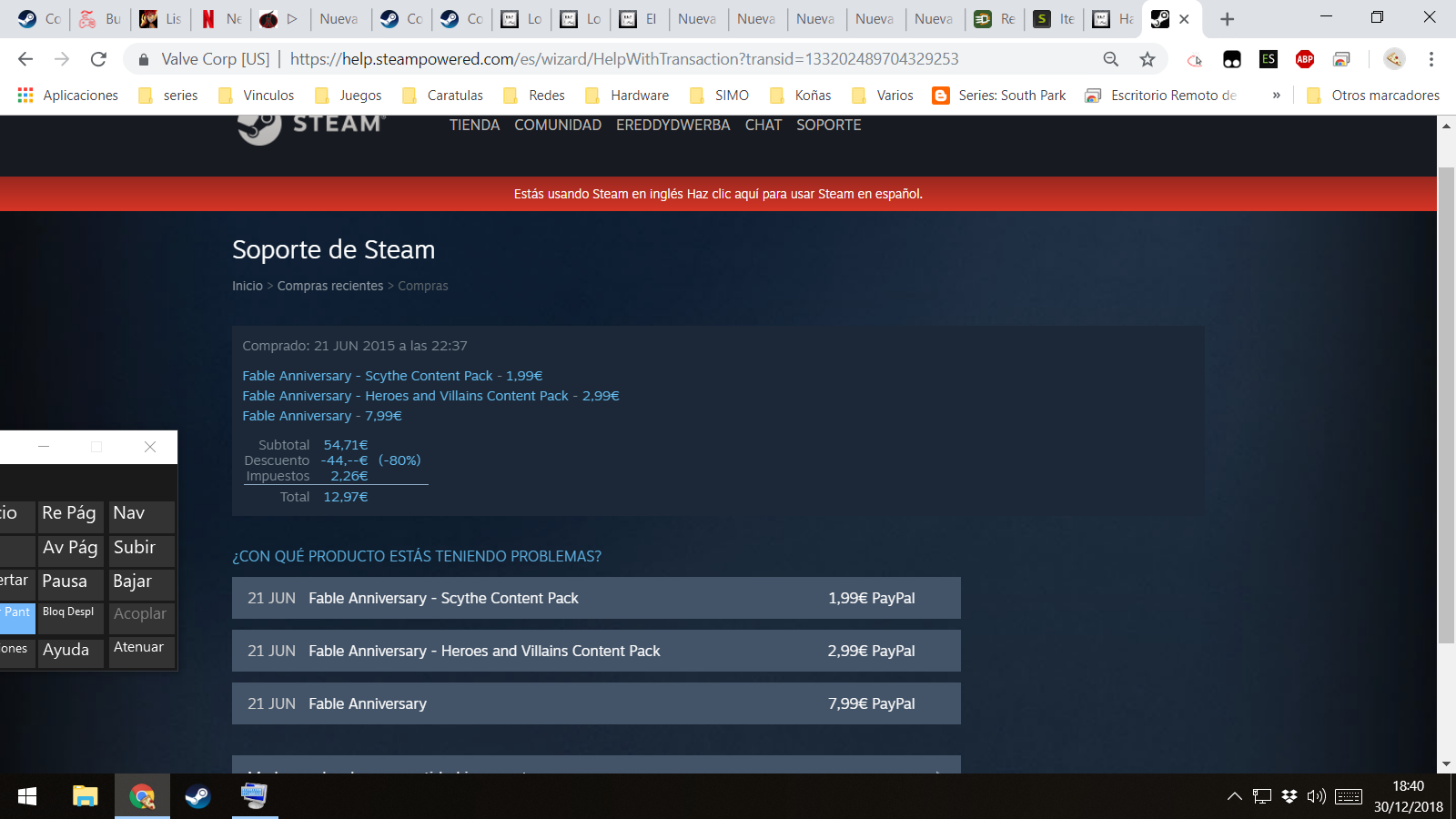Open the Chrome profile avatar
This screenshot has height=819, width=1456.
click(1394, 59)
